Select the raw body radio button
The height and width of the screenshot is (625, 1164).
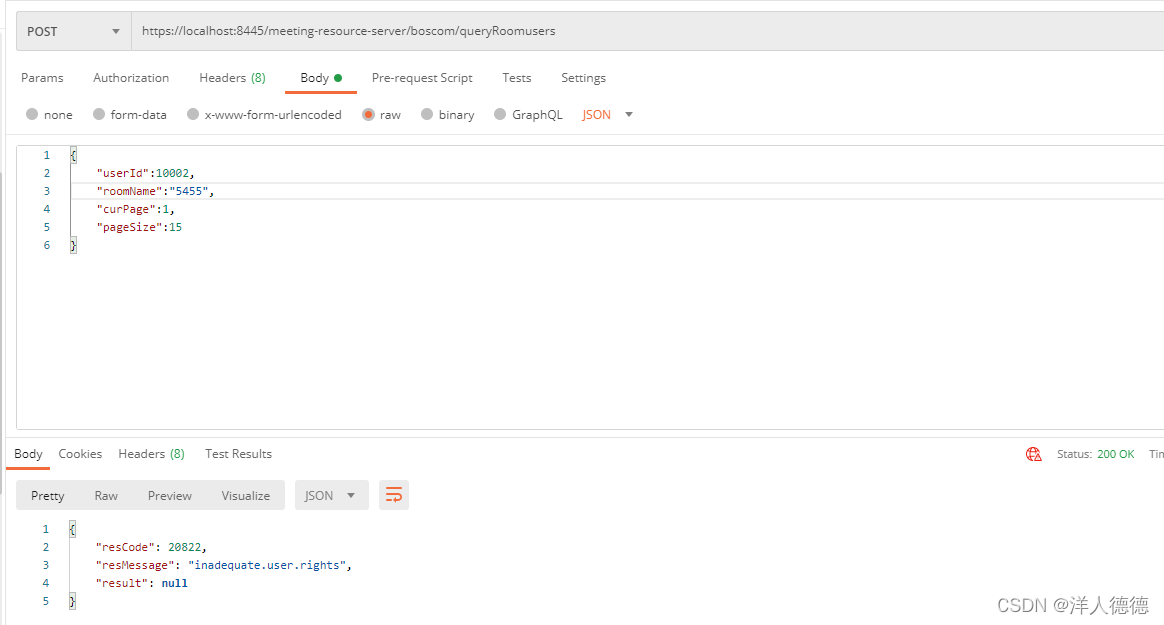(368, 114)
